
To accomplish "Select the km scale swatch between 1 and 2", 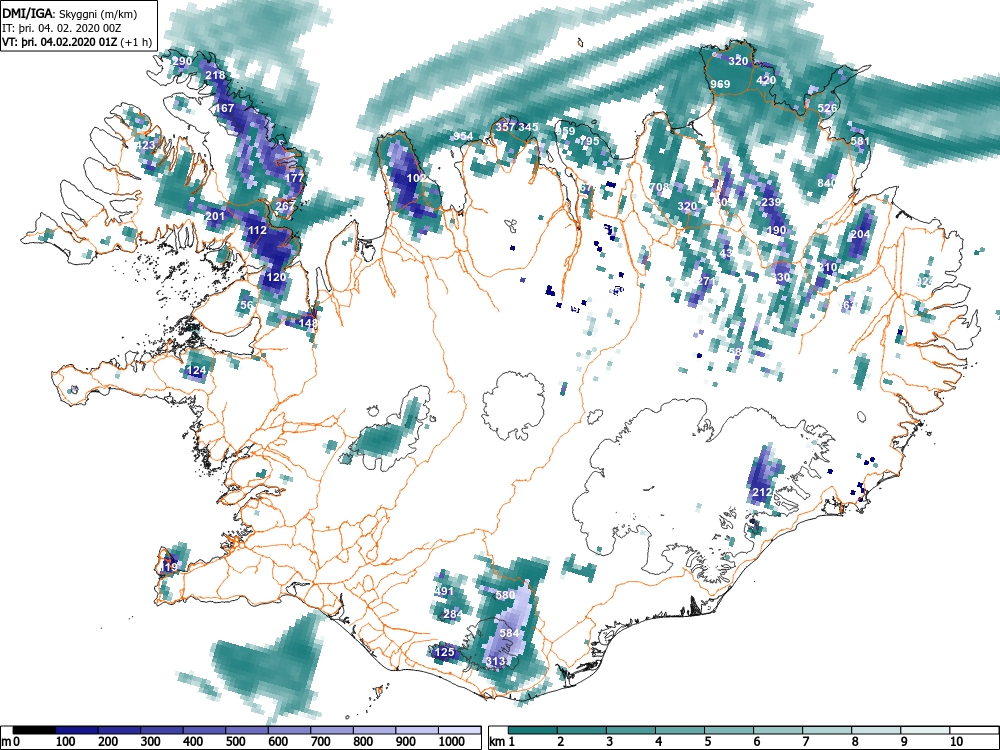I will pos(533,730).
